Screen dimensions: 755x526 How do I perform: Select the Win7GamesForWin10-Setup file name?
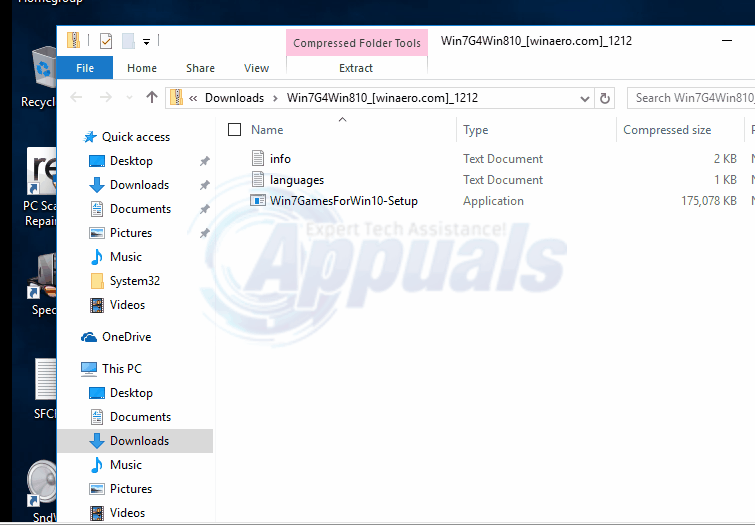coord(343,201)
